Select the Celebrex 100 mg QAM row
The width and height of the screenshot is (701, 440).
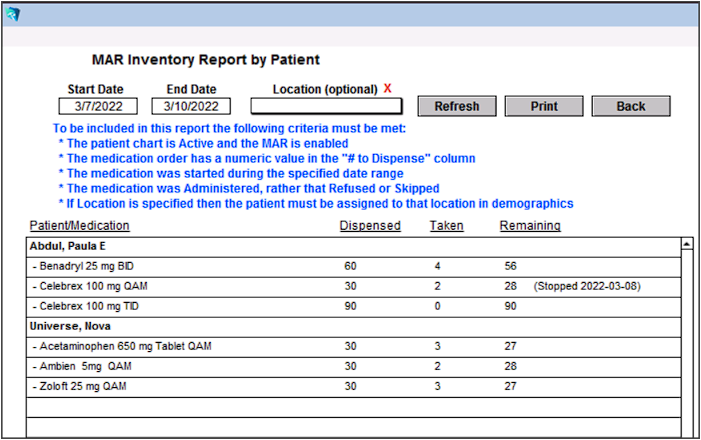tap(354, 287)
